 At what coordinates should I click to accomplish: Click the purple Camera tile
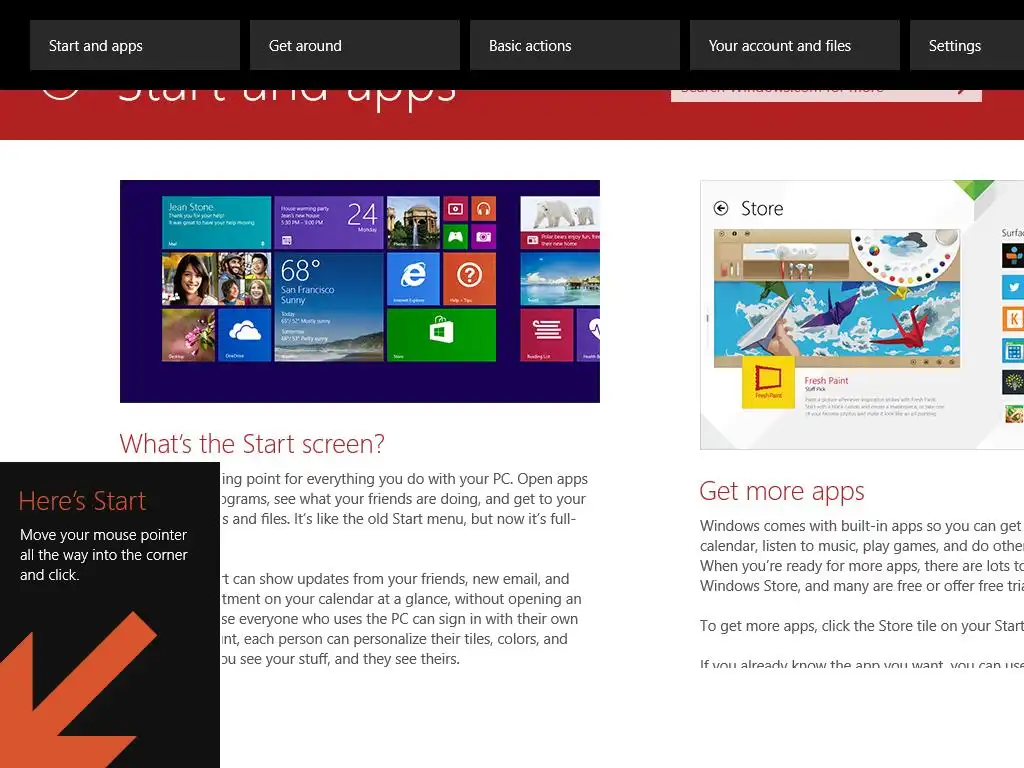483,236
